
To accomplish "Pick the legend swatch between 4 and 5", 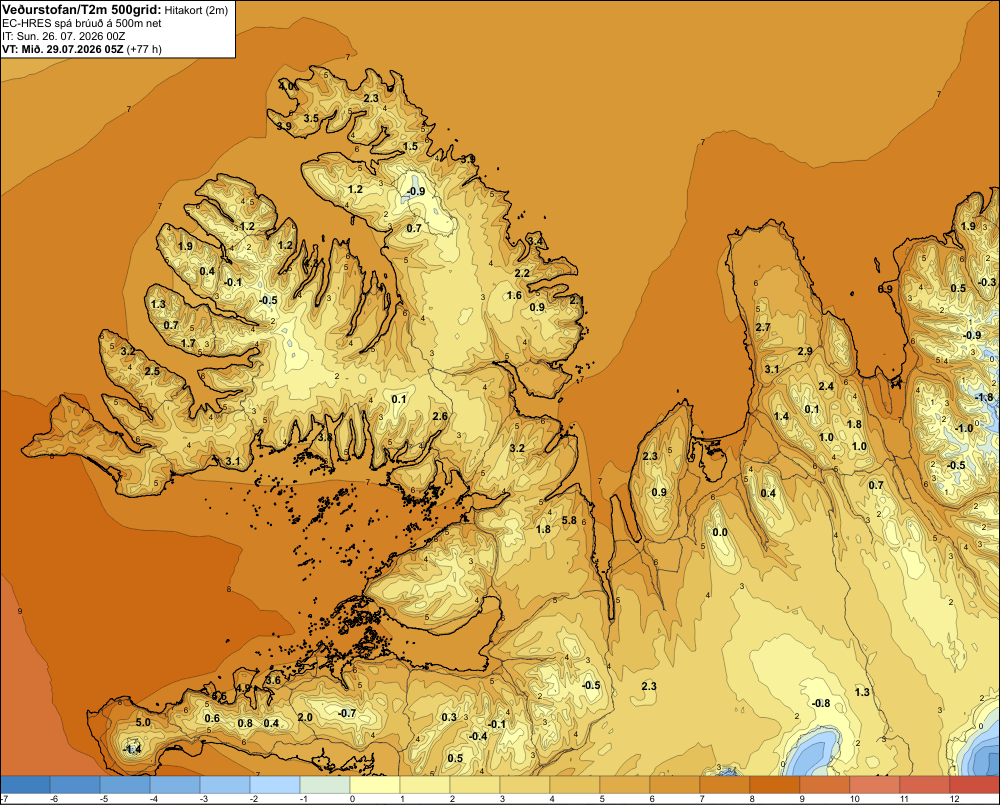I will (575, 784).
